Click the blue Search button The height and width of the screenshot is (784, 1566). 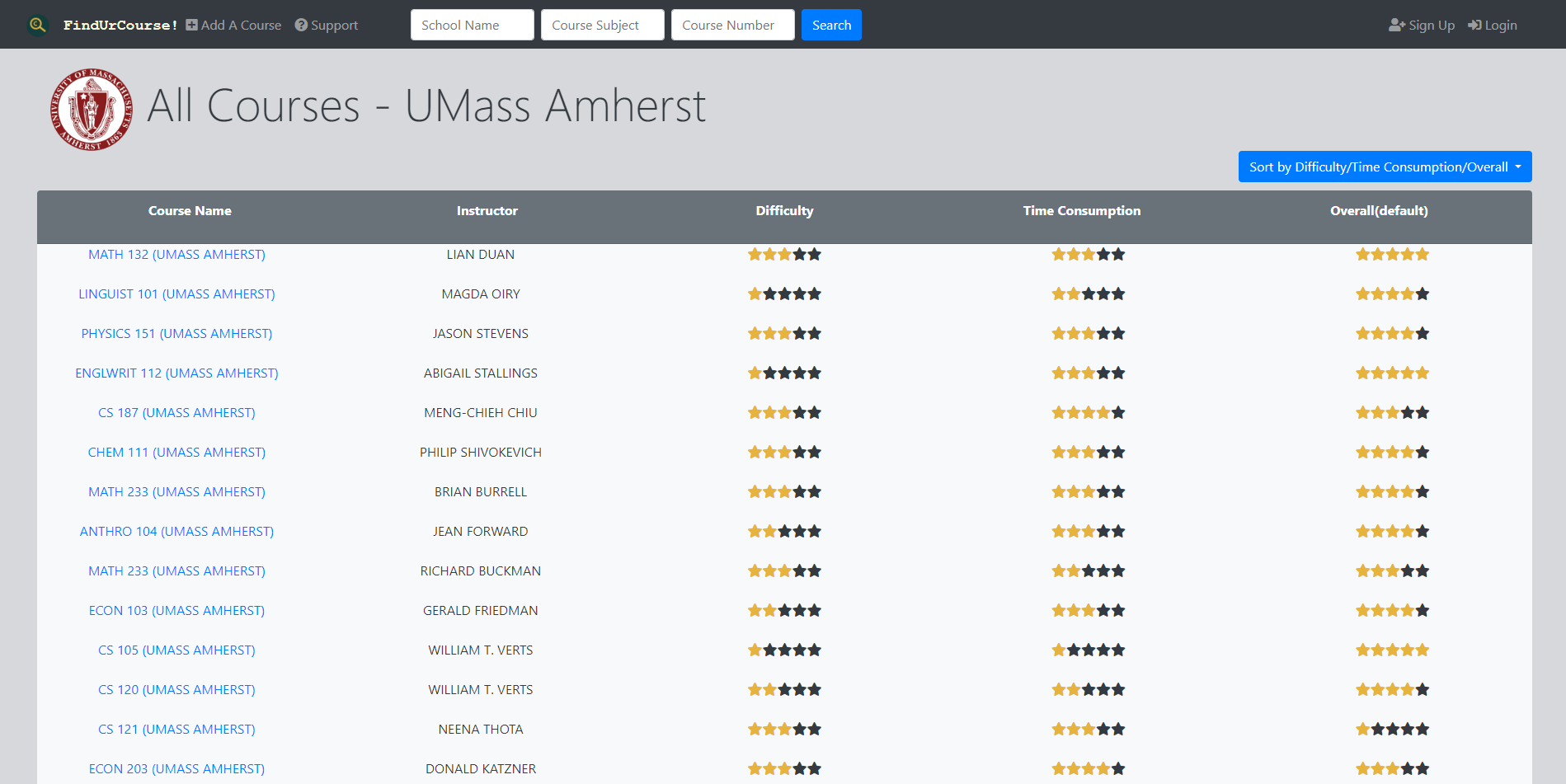[831, 25]
